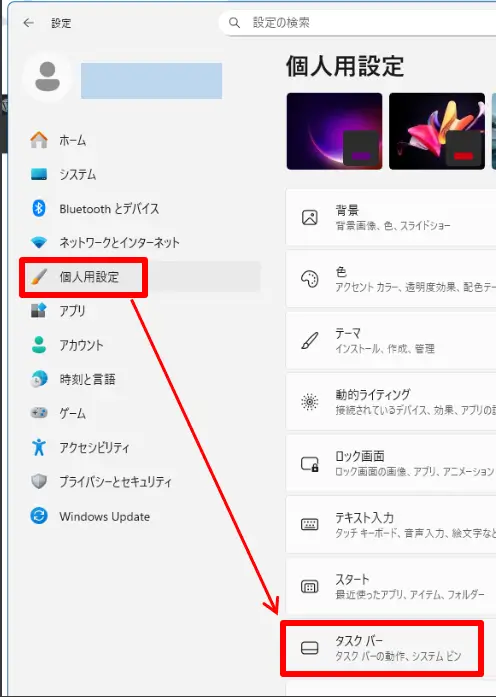Click the search magnifier icon
Viewport: 496px width, 697px height.
coord(234,23)
